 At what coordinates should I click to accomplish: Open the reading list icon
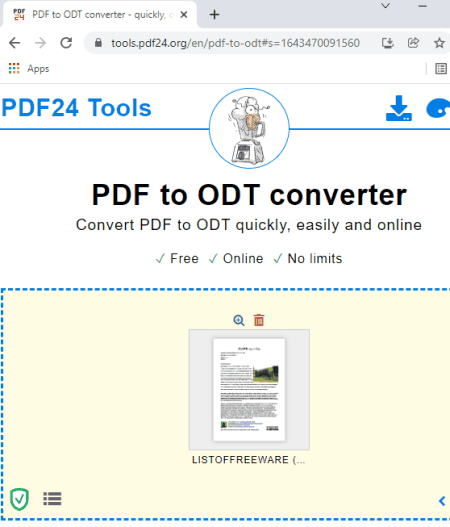[x=441, y=69]
